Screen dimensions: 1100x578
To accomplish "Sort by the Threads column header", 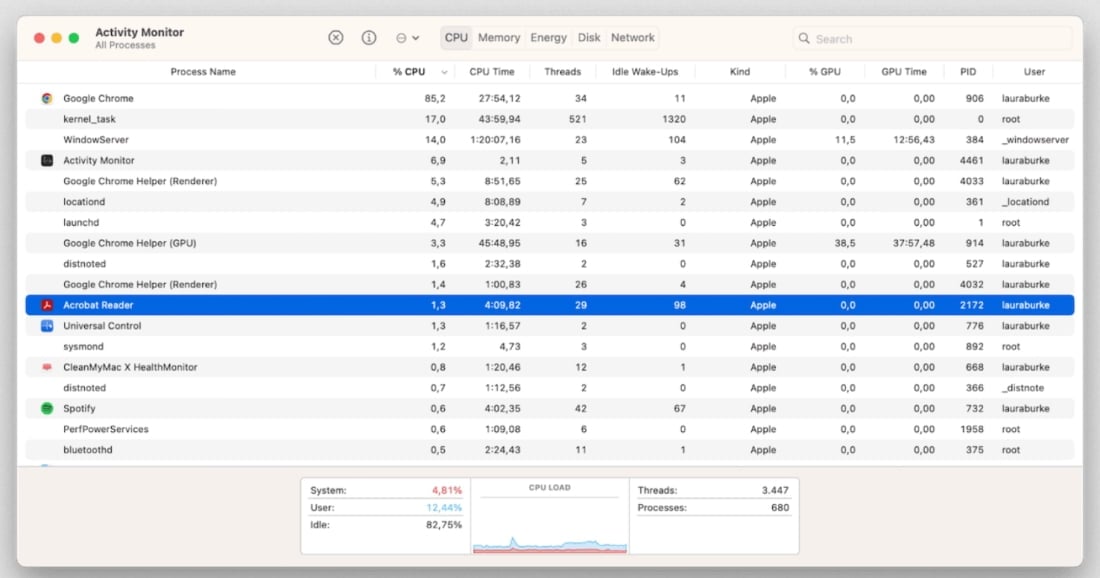I will pos(562,72).
